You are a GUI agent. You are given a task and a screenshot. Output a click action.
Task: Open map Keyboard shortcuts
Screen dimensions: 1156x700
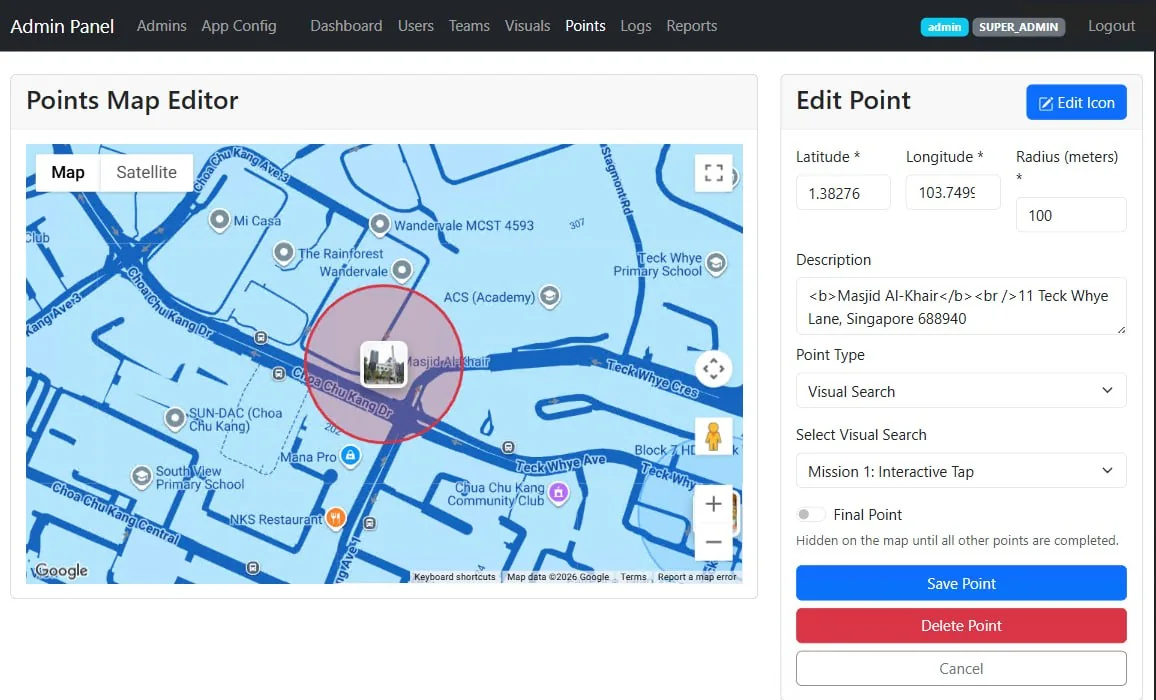(454, 577)
